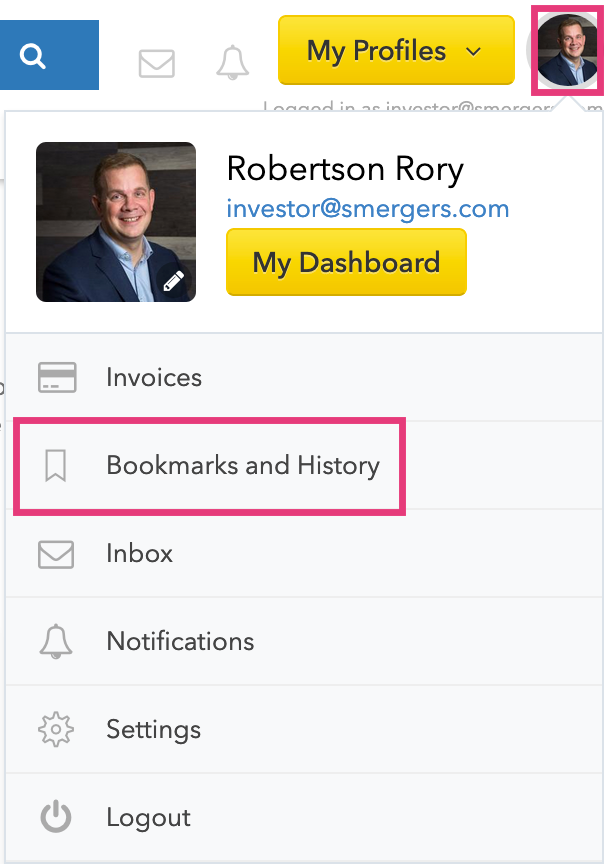The image size is (604, 864).
Task: Follow the investor@smergers.com email link
Action: pyautogui.click(x=368, y=209)
